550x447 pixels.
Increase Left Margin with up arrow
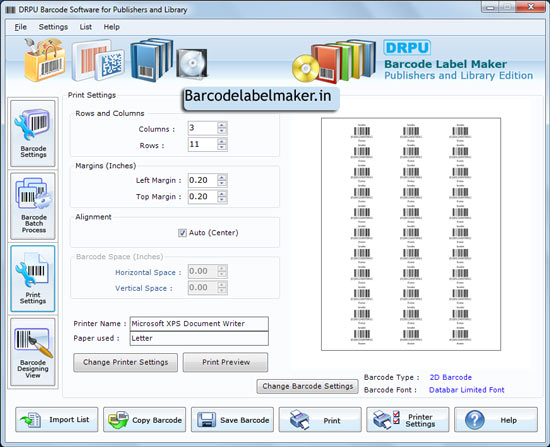pyautogui.click(x=222, y=177)
